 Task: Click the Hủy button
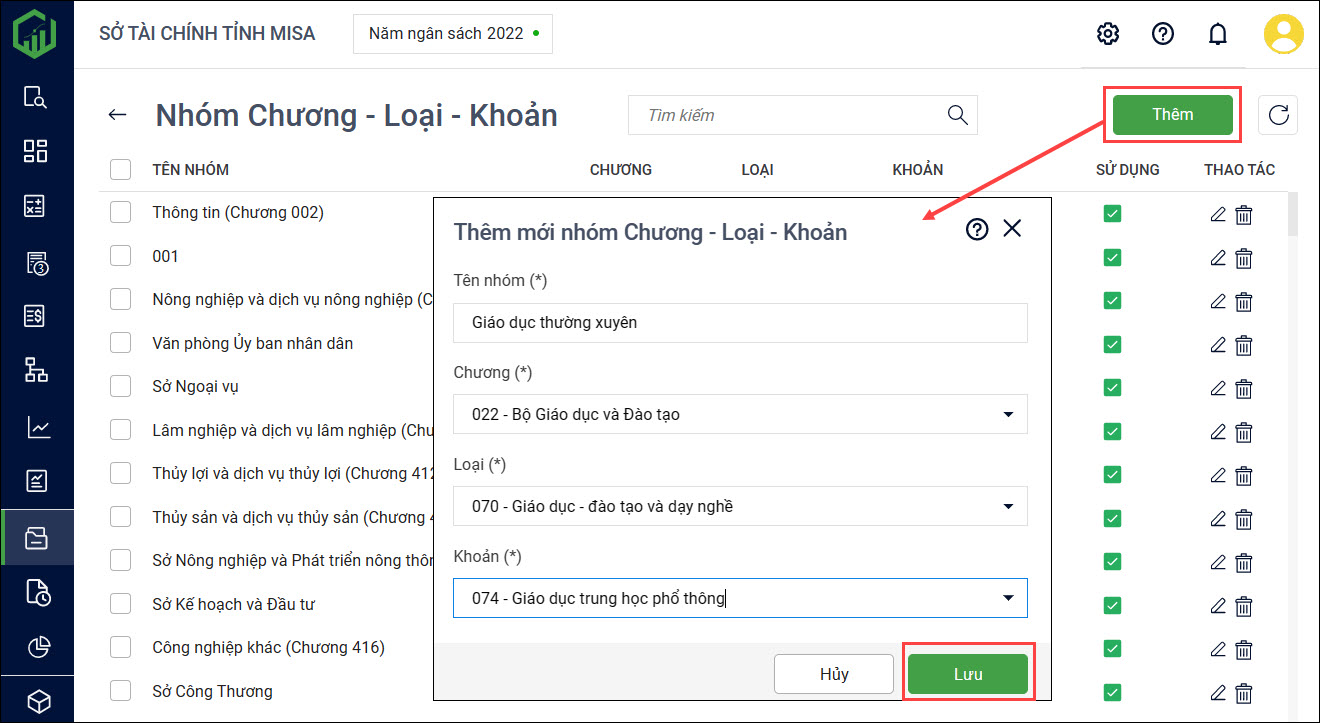pyautogui.click(x=833, y=674)
